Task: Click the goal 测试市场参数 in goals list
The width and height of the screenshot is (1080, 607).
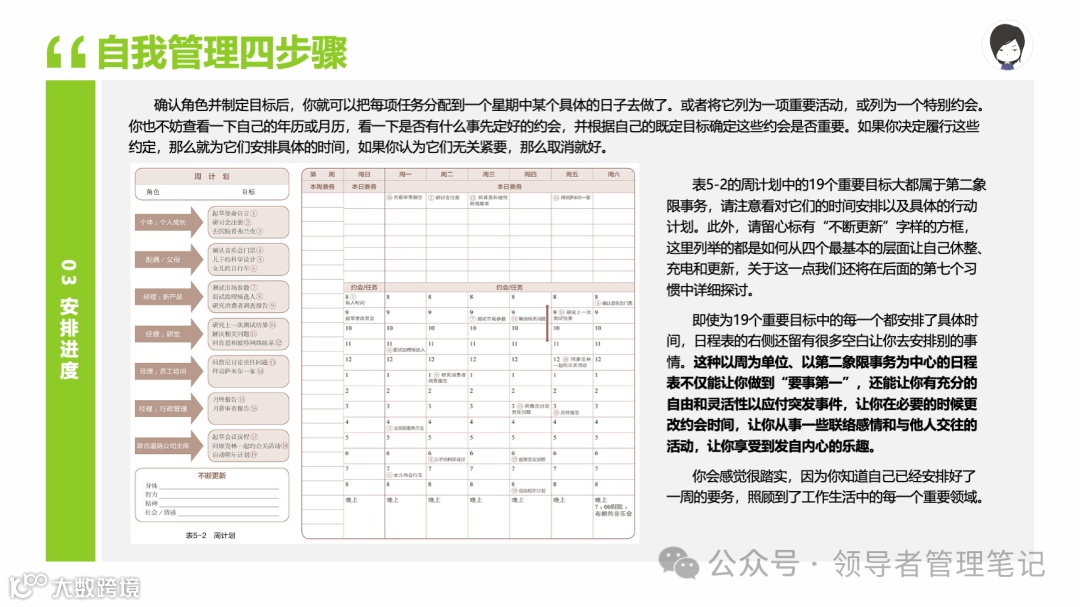Action: 235,287
